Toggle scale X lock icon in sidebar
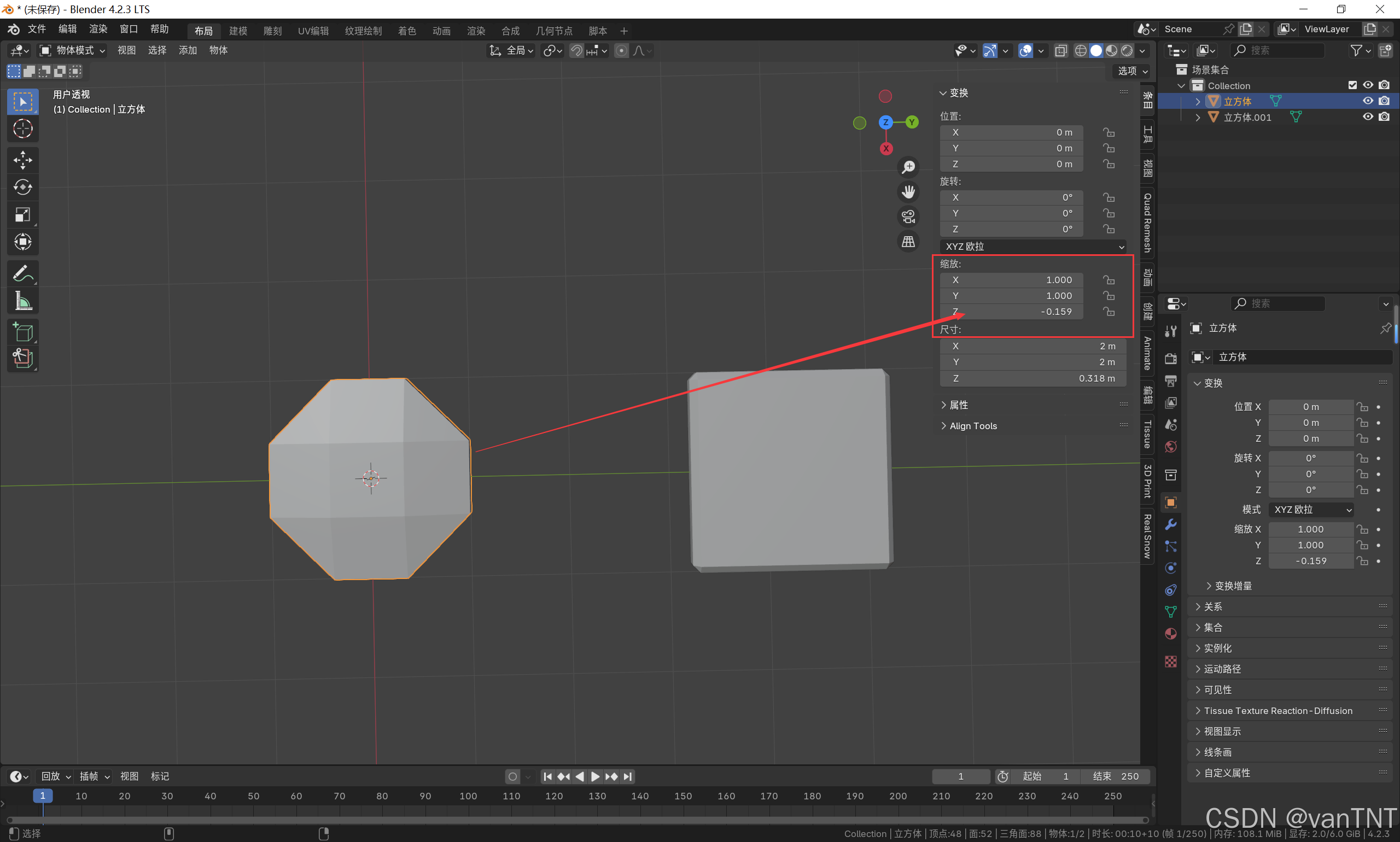 pos(1109,280)
